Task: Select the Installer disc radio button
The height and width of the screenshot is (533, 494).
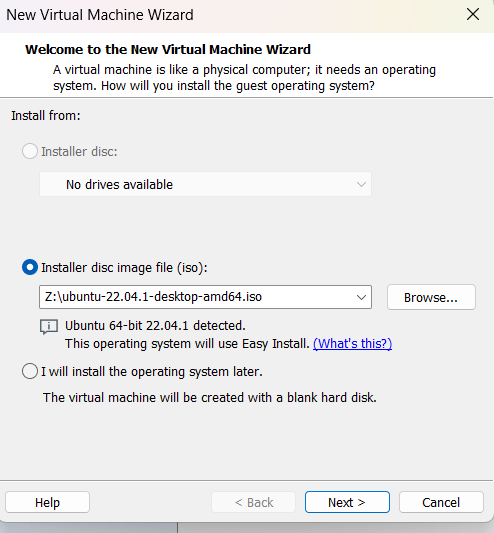Action: (x=30, y=151)
